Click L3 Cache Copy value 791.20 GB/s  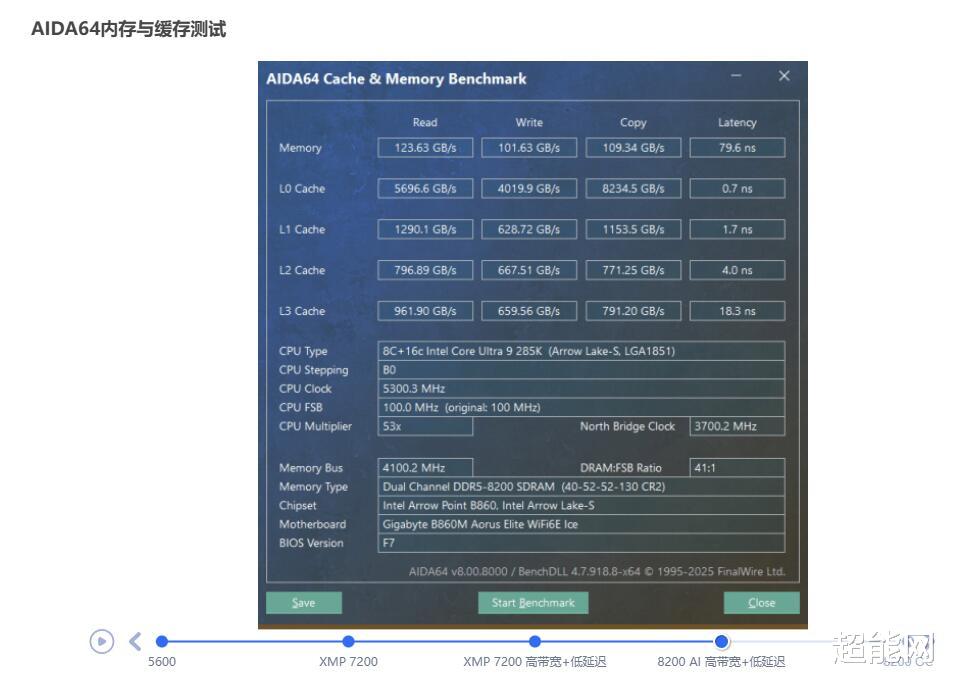click(633, 311)
